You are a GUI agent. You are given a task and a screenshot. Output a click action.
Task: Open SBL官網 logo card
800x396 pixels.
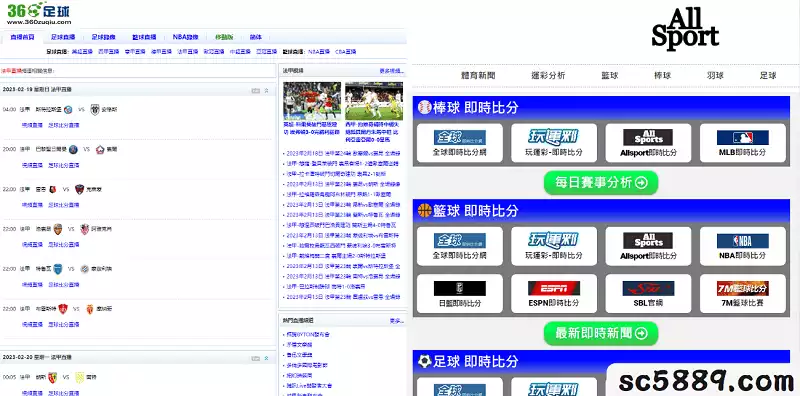click(648, 293)
